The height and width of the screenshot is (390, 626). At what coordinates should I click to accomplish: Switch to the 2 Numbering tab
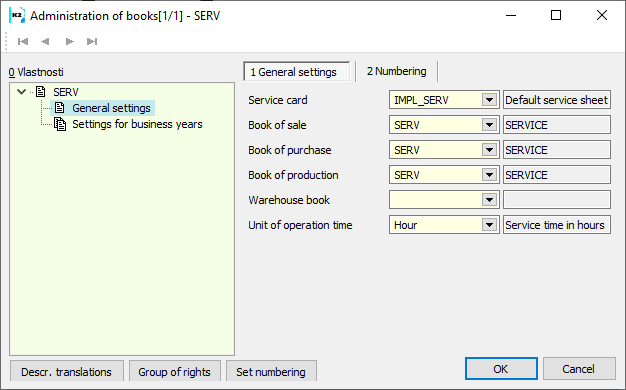pos(396,71)
